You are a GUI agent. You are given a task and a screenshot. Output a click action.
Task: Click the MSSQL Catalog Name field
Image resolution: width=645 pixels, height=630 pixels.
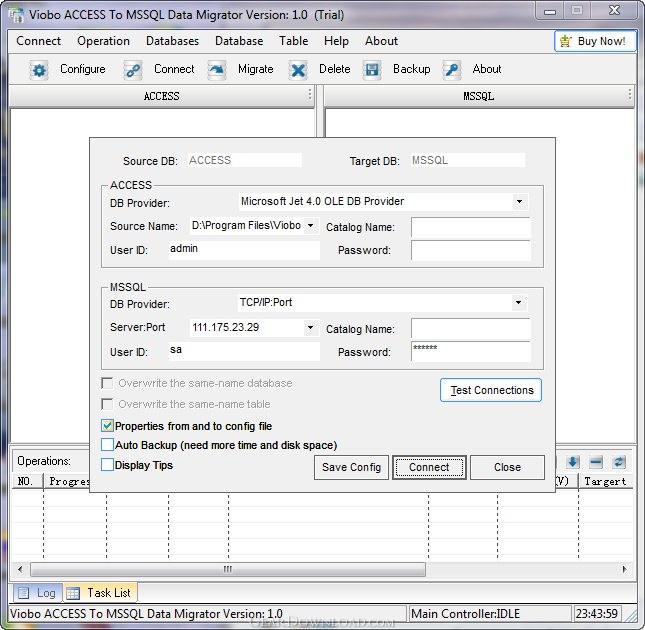click(471, 328)
